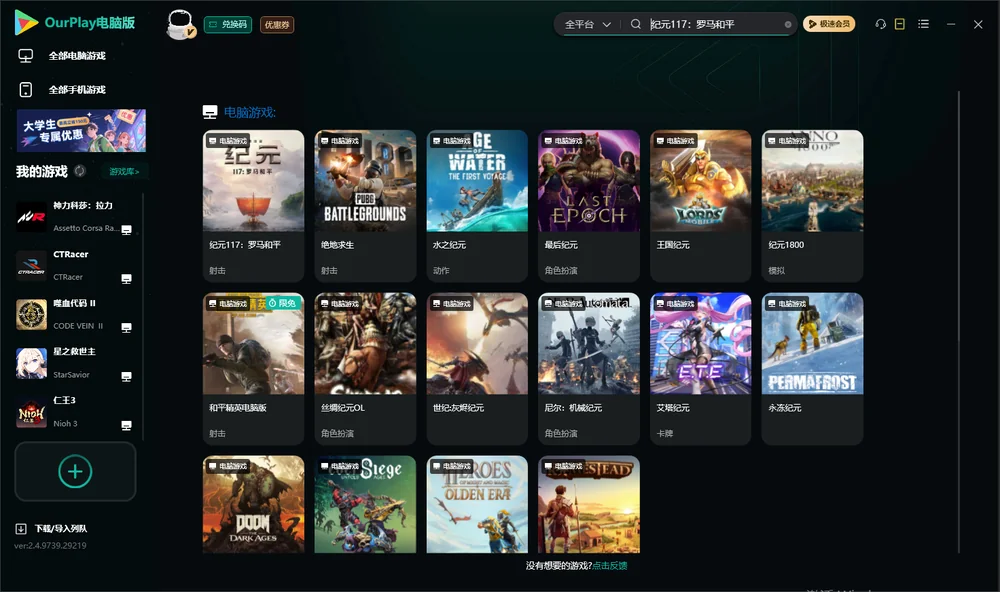The width and height of the screenshot is (1000, 592).
Task: Click the 射击 tag under 绝地求生
Action: coord(329,270)
